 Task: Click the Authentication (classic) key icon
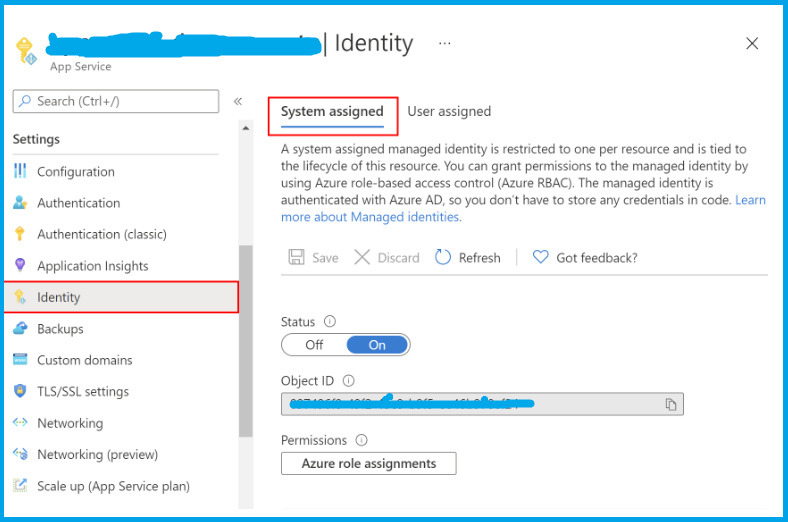[x=20, y=234]
